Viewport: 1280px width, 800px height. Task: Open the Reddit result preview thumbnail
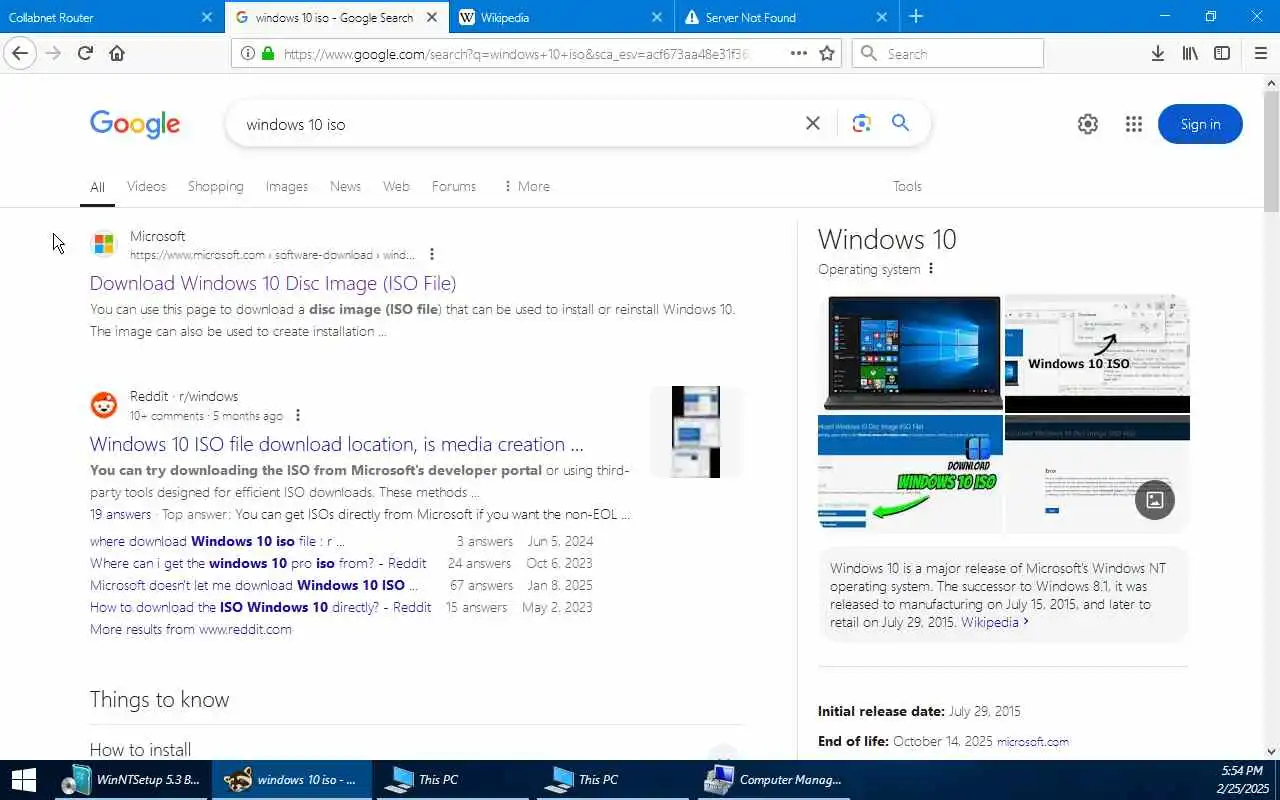(x=696, y=432)
